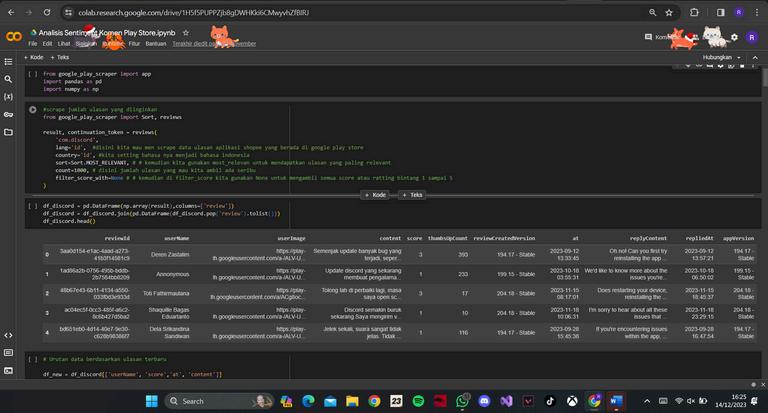Open the Fitur menu
The image size is (768, 413).
tap(134, 44)
